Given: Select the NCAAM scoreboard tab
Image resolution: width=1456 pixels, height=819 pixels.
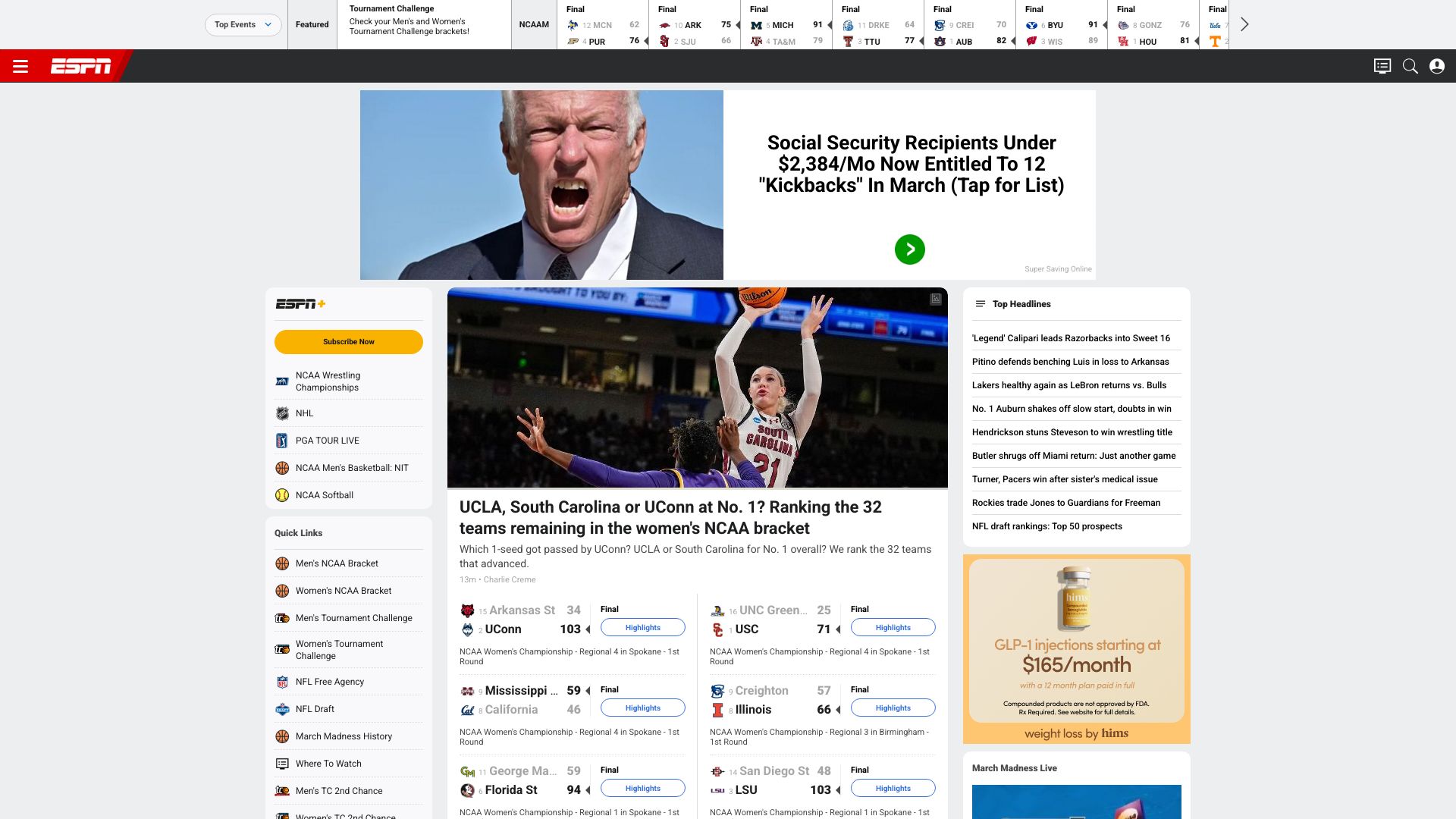Looking at the screenshot, I should 534,24.
